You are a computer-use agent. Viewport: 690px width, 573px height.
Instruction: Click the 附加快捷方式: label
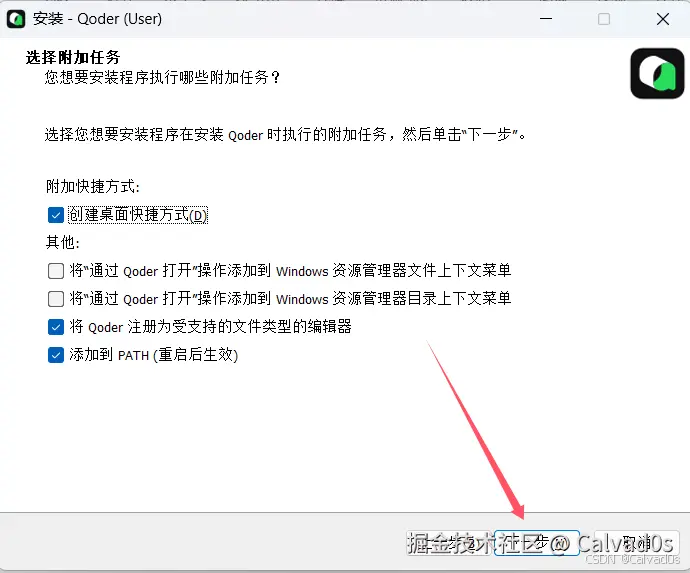tap(93, 187)
